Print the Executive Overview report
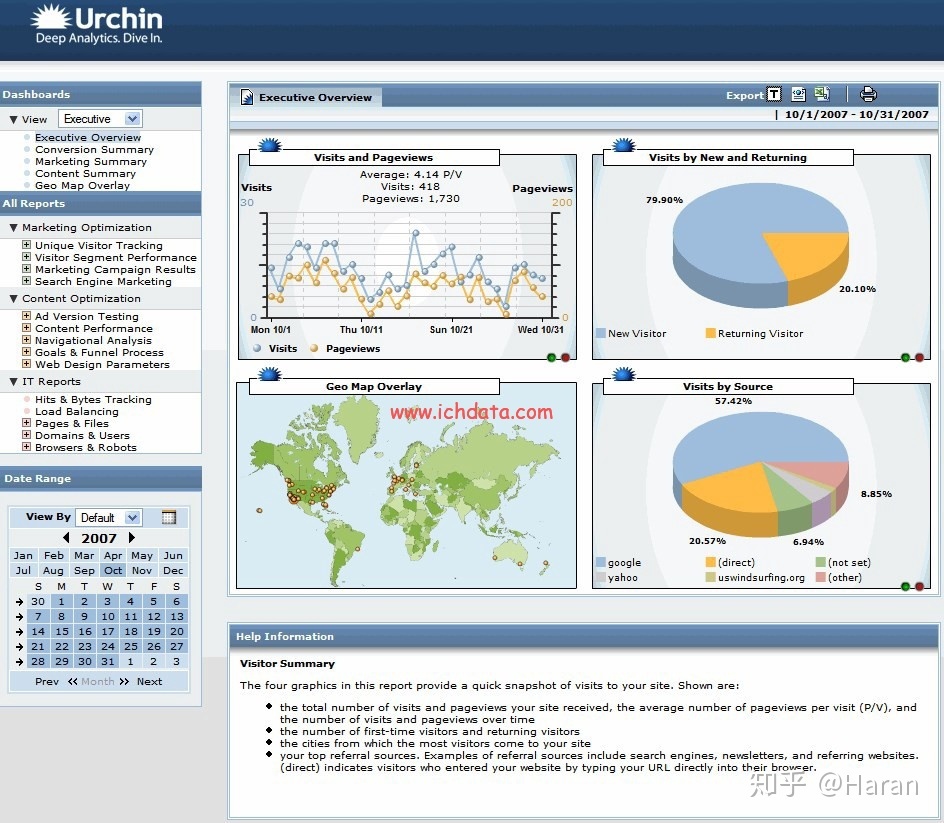The width and height of the screenshot is (944, 823). click(x=868, y=94)
